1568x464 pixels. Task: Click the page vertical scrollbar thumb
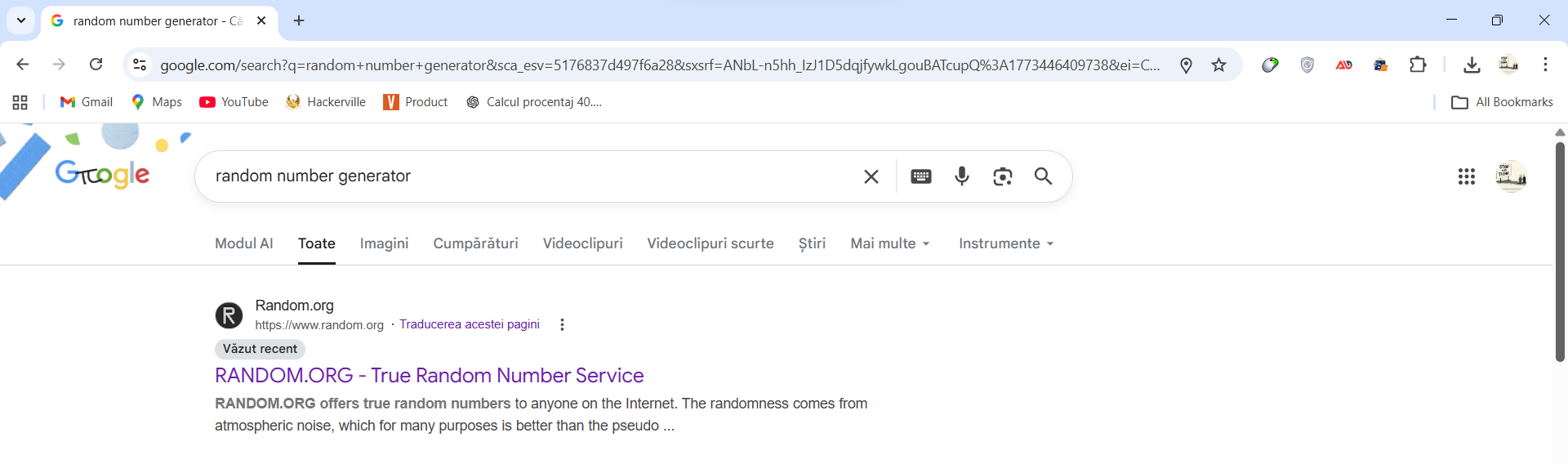click(x=1560, y=252)
